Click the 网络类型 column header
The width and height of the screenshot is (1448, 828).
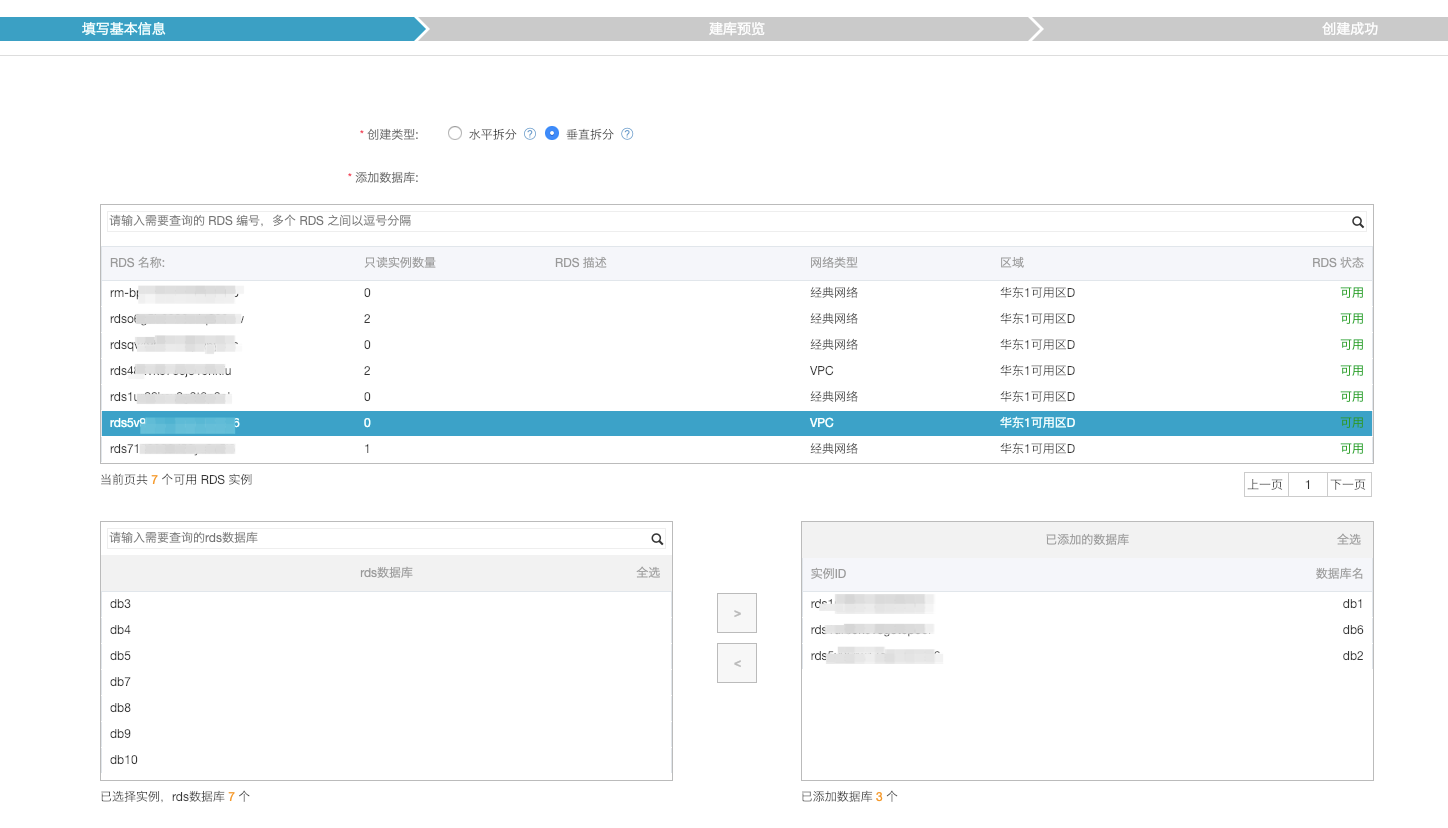click(x=834, y=263)
